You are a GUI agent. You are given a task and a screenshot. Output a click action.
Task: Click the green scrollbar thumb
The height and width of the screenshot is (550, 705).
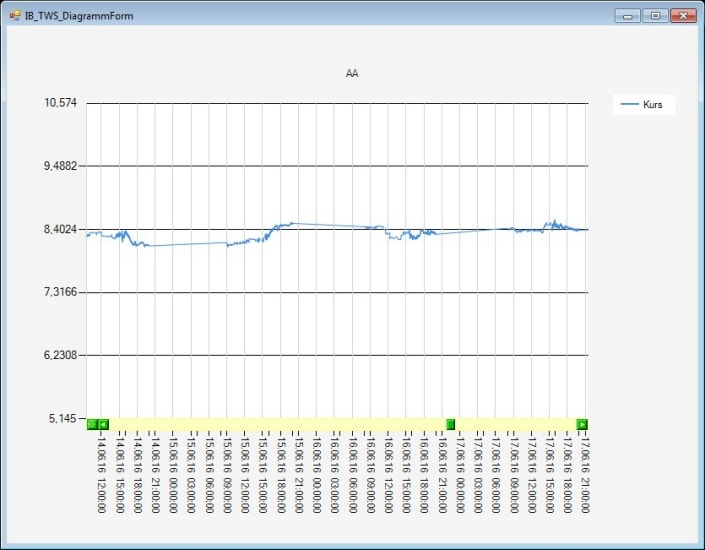coord(451,424)
